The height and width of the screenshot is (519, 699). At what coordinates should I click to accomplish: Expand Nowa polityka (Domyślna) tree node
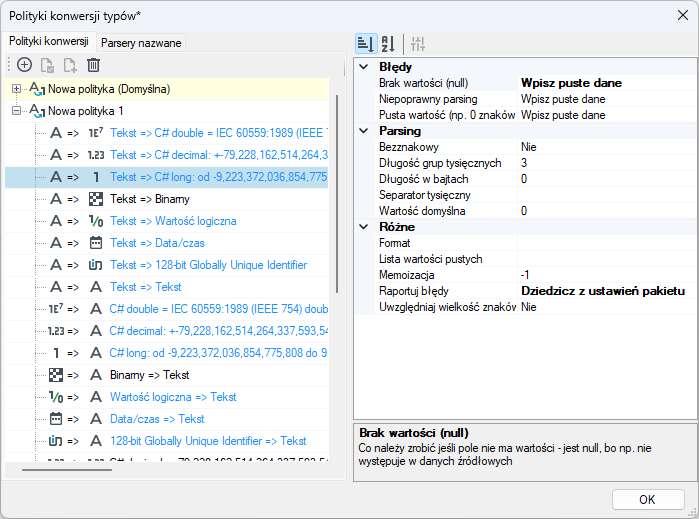click(16, 89)
